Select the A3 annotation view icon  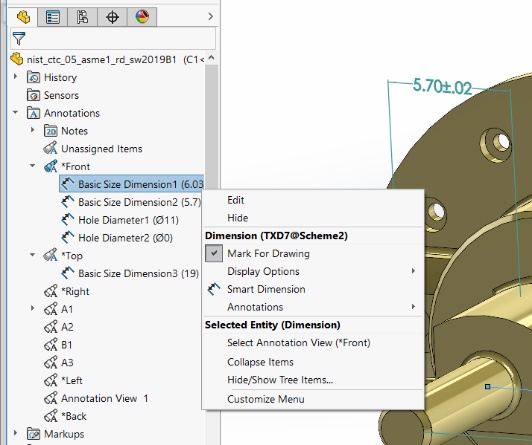pyautogui.click(x=51, y=362)
